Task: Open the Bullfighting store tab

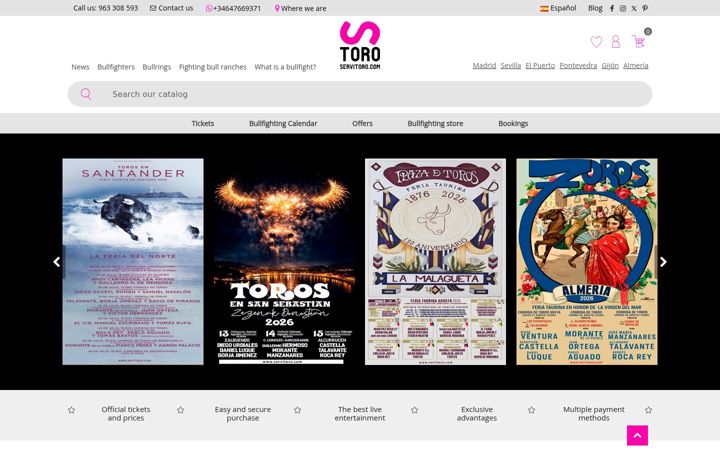Action: 435,124
